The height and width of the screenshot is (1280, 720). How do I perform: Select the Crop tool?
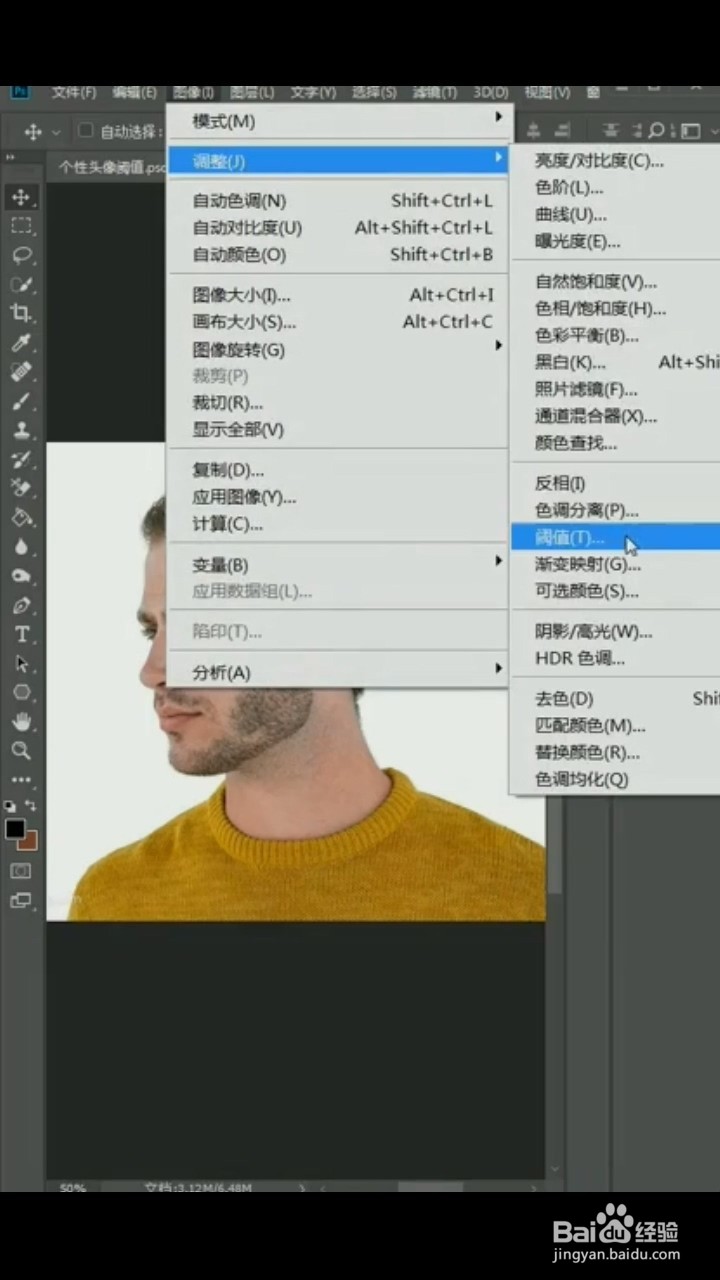[21, 313]
